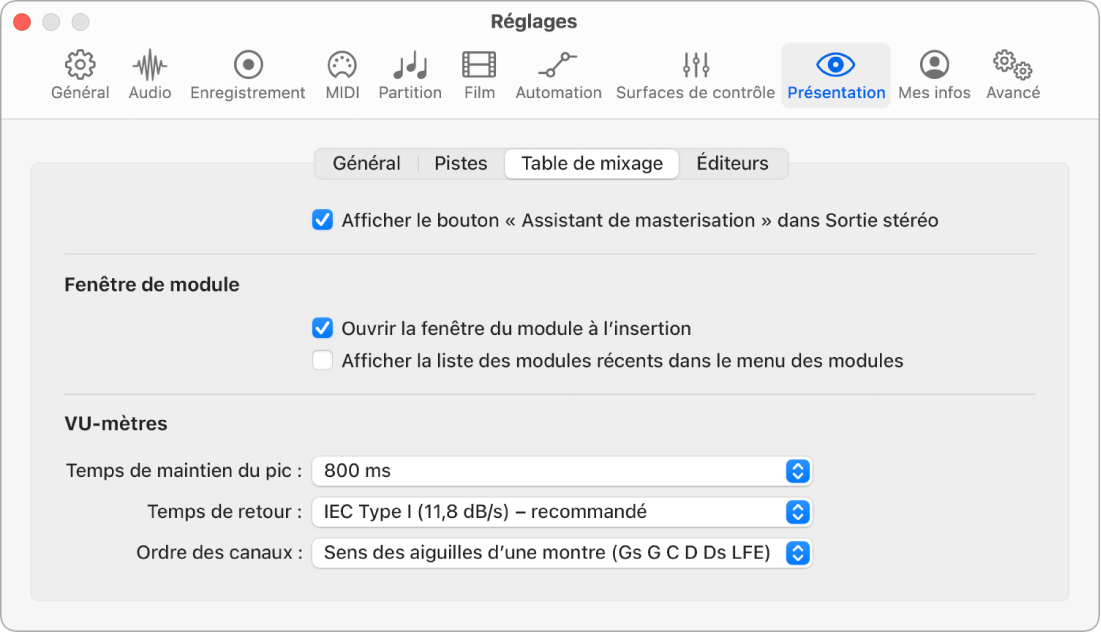The width and height of the screenshot is (1101, 633).
Task: Click the Surfaces de contrôle icon
Action: (x=694, y=74)
